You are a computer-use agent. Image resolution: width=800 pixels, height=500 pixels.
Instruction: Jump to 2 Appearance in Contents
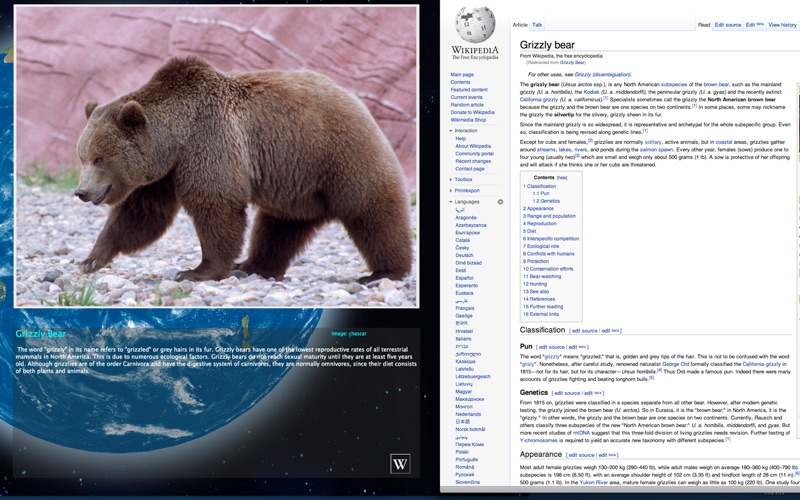coord(538,209)
